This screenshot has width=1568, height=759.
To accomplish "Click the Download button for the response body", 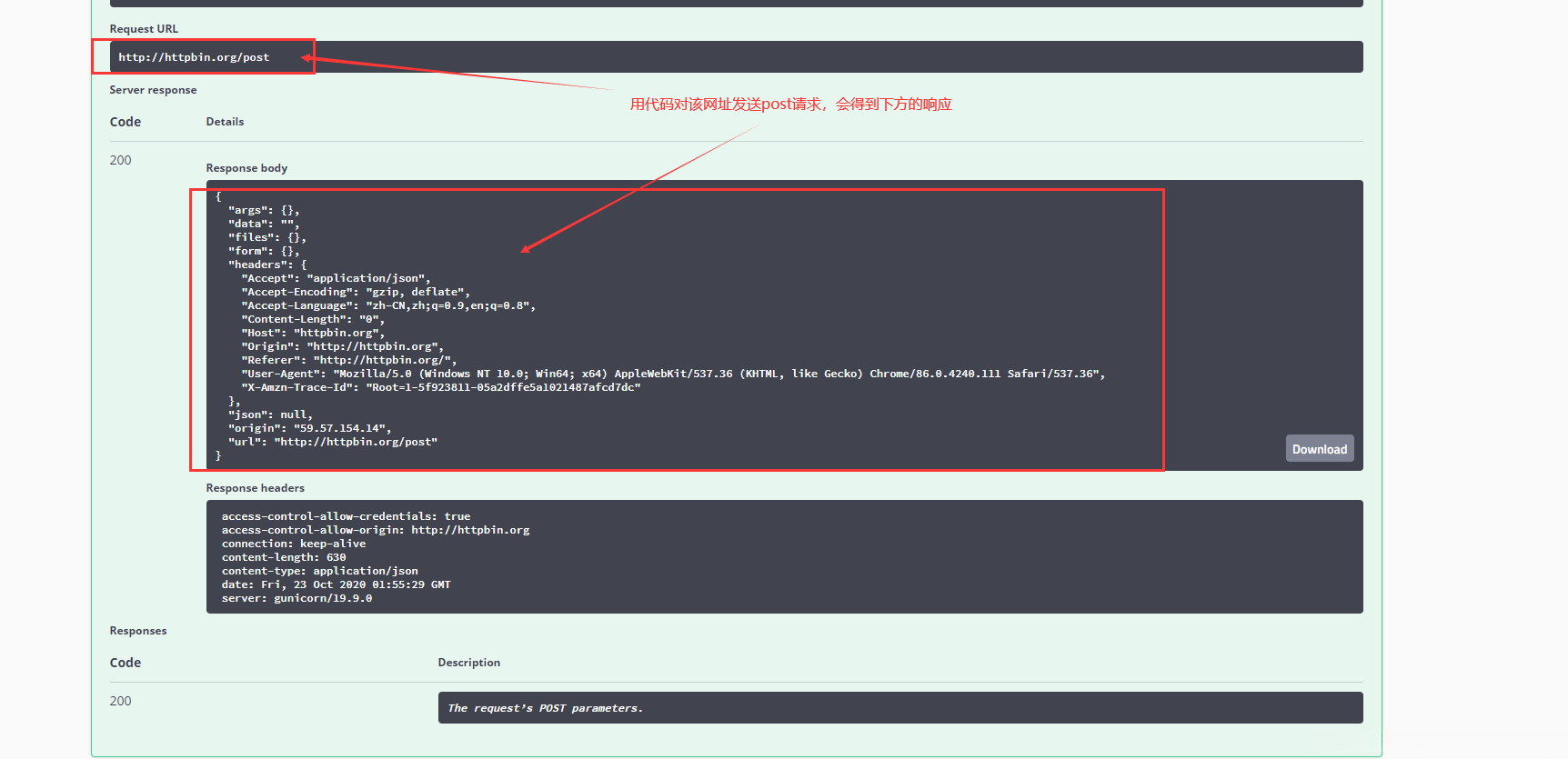I will (x=1320, y=449).
